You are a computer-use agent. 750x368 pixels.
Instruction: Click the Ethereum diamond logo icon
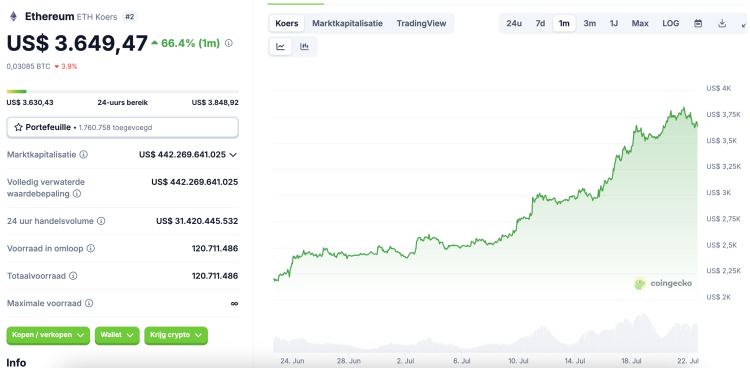(x=13, y=16)
